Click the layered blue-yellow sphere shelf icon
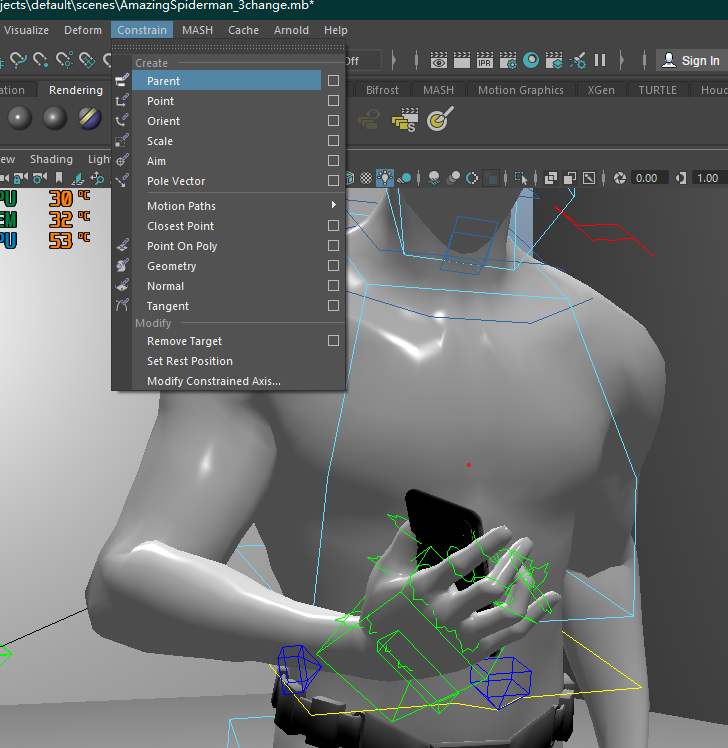Viewport: 728px width, 748px height. tap(90, 118)
